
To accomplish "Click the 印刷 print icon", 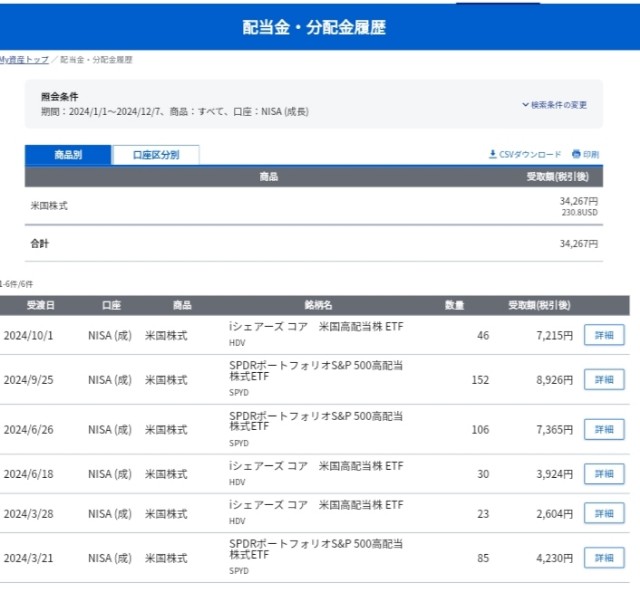I will [585, 154].
